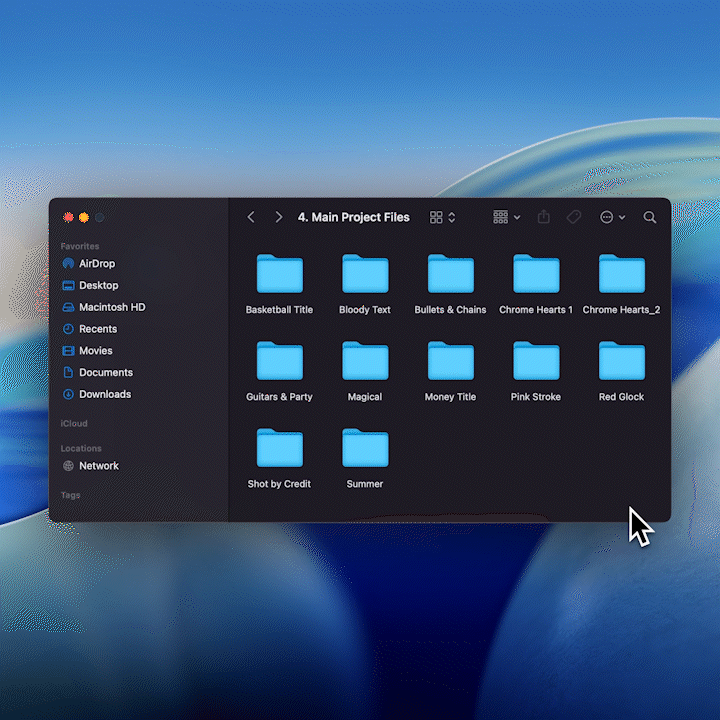Select the Pink Stroke folder

coord(536,371)
